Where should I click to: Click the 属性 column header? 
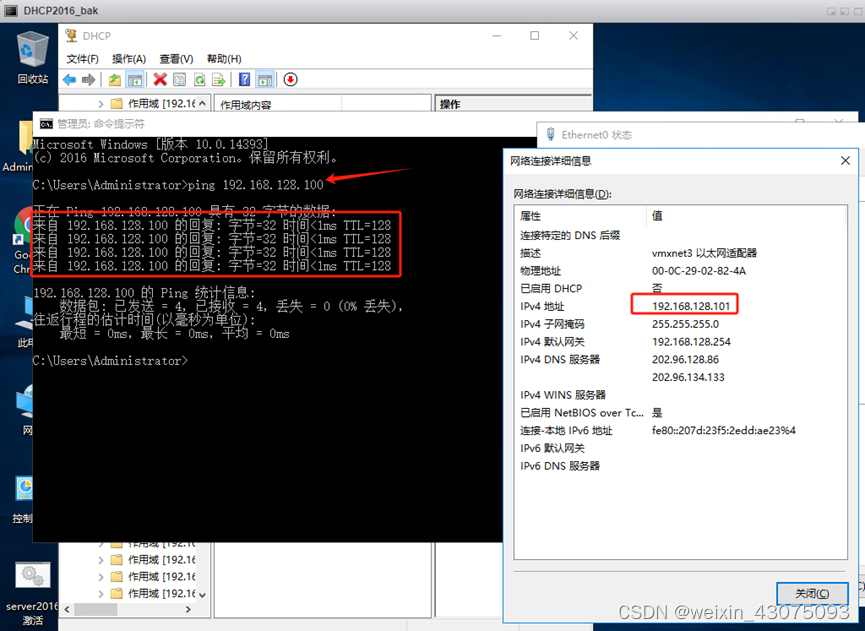[580, 216]
